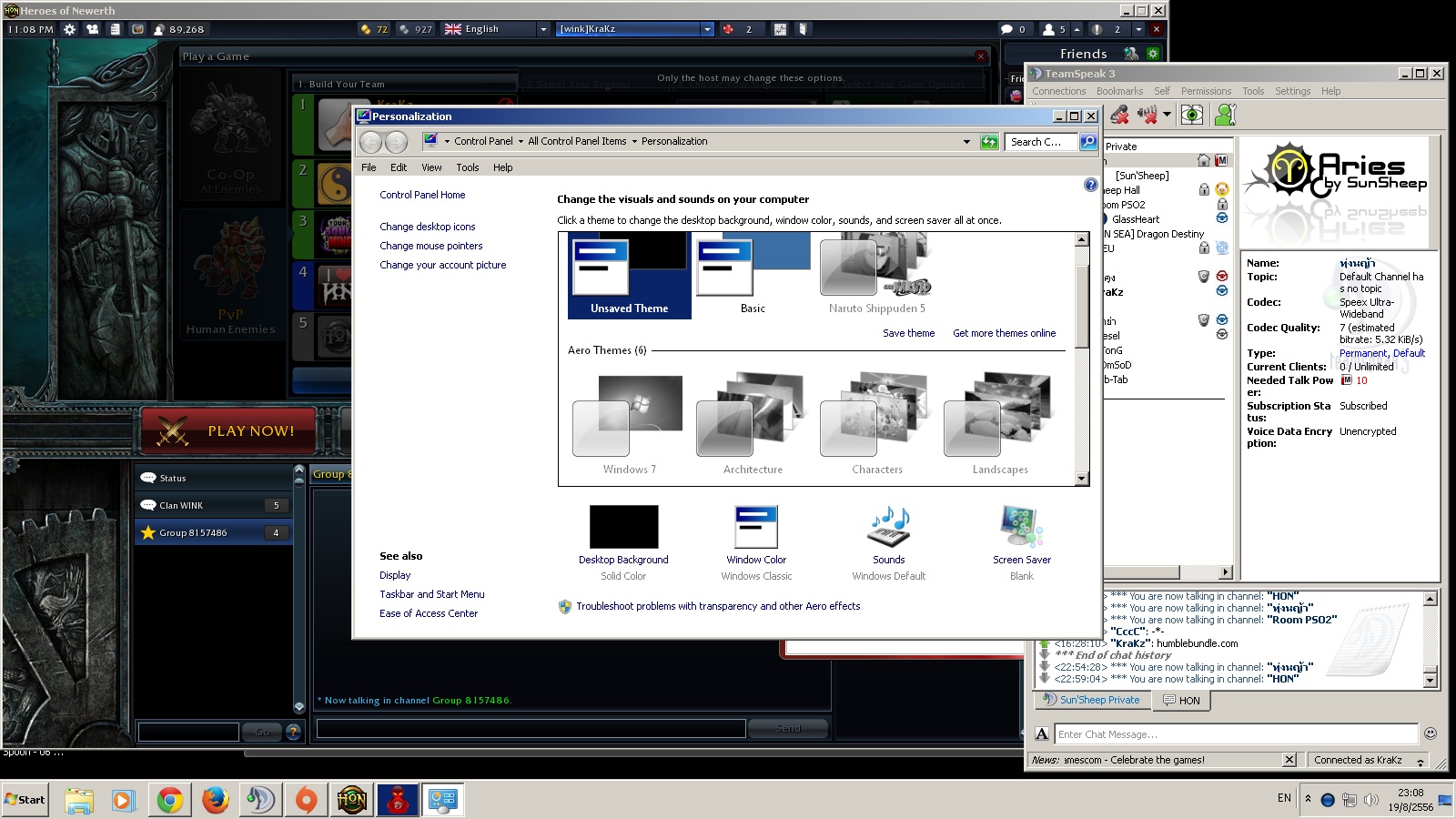This screenshot has width=1456, height=819.
Task: Select the Architecture Aero theme
Action: (x=753, y=424)
